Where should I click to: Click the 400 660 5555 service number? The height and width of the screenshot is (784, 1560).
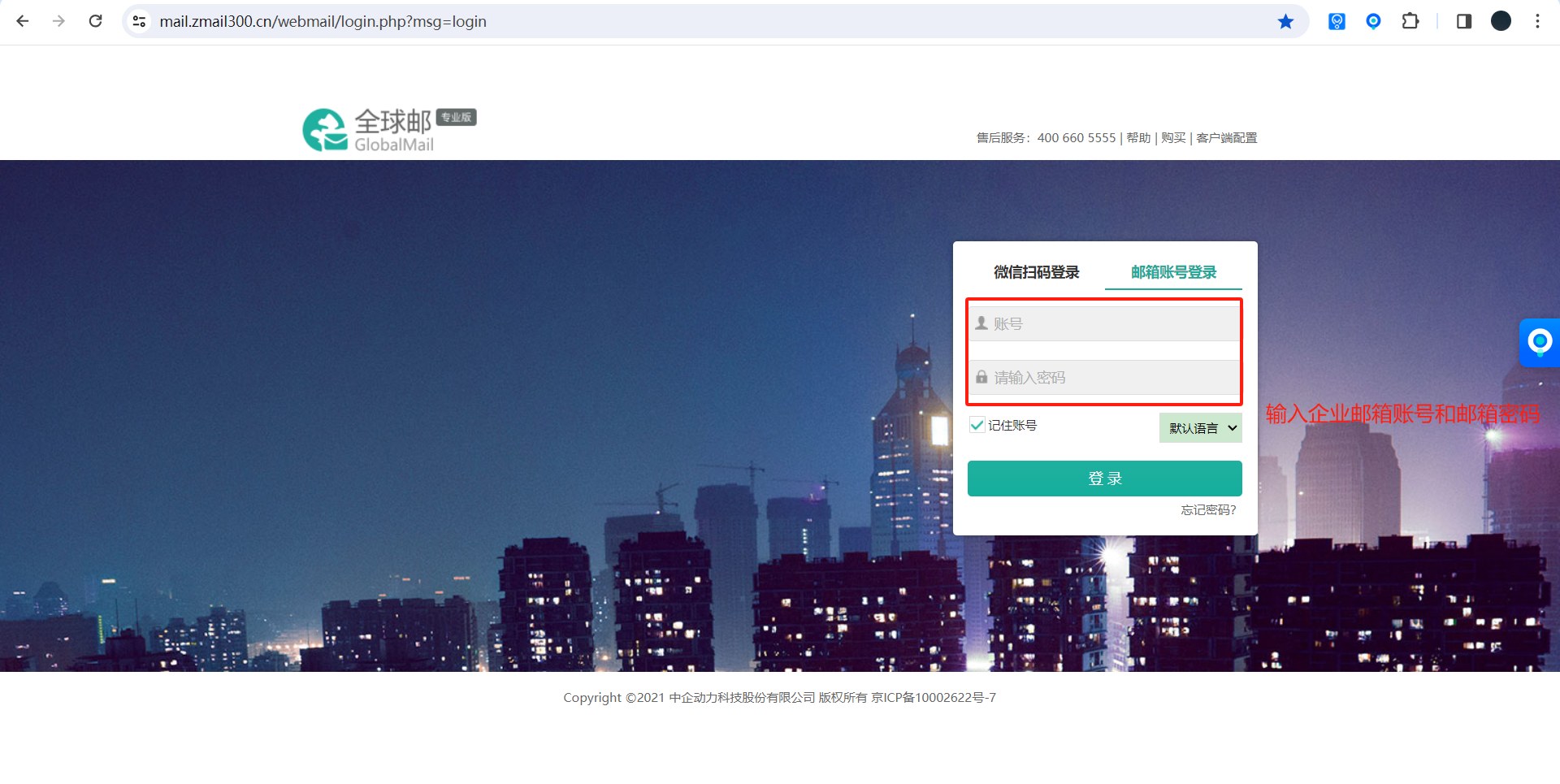click(x=1077, y=138)
